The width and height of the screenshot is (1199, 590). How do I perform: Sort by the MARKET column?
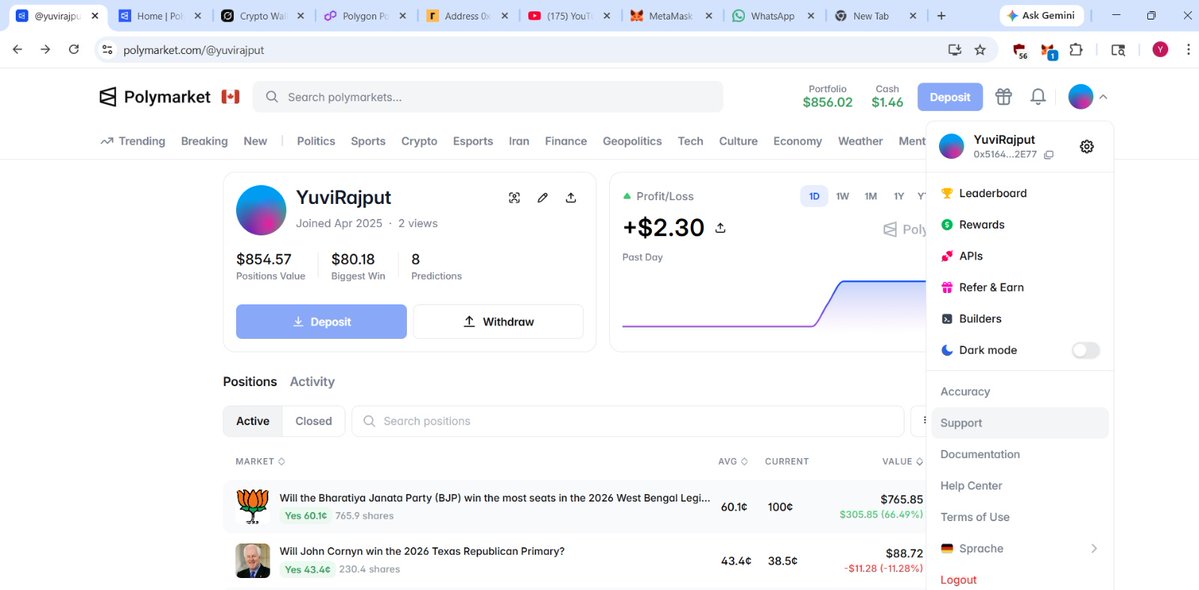click(x=260, y=462)
